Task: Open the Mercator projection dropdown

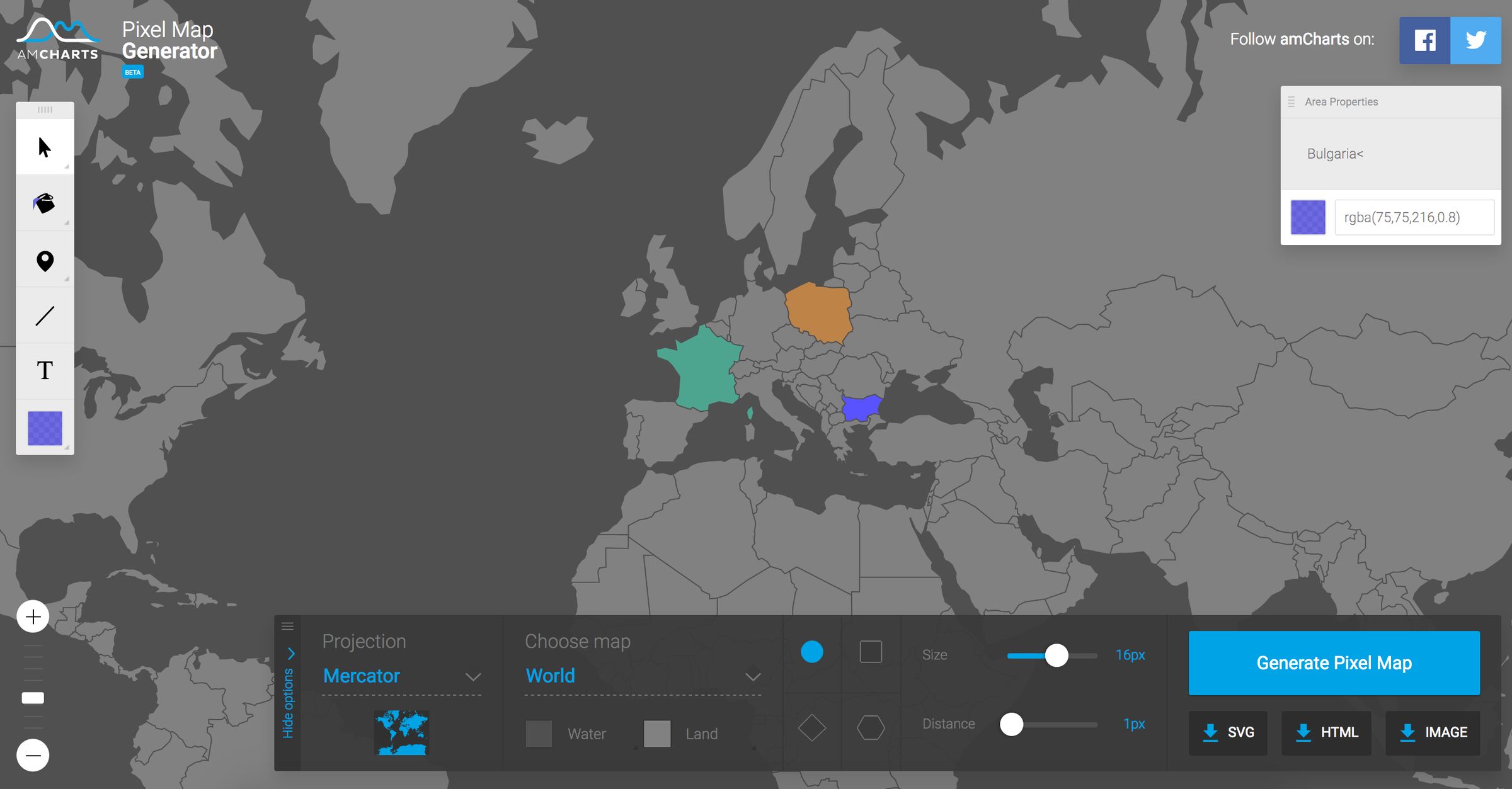Action: tap(401, 676)
